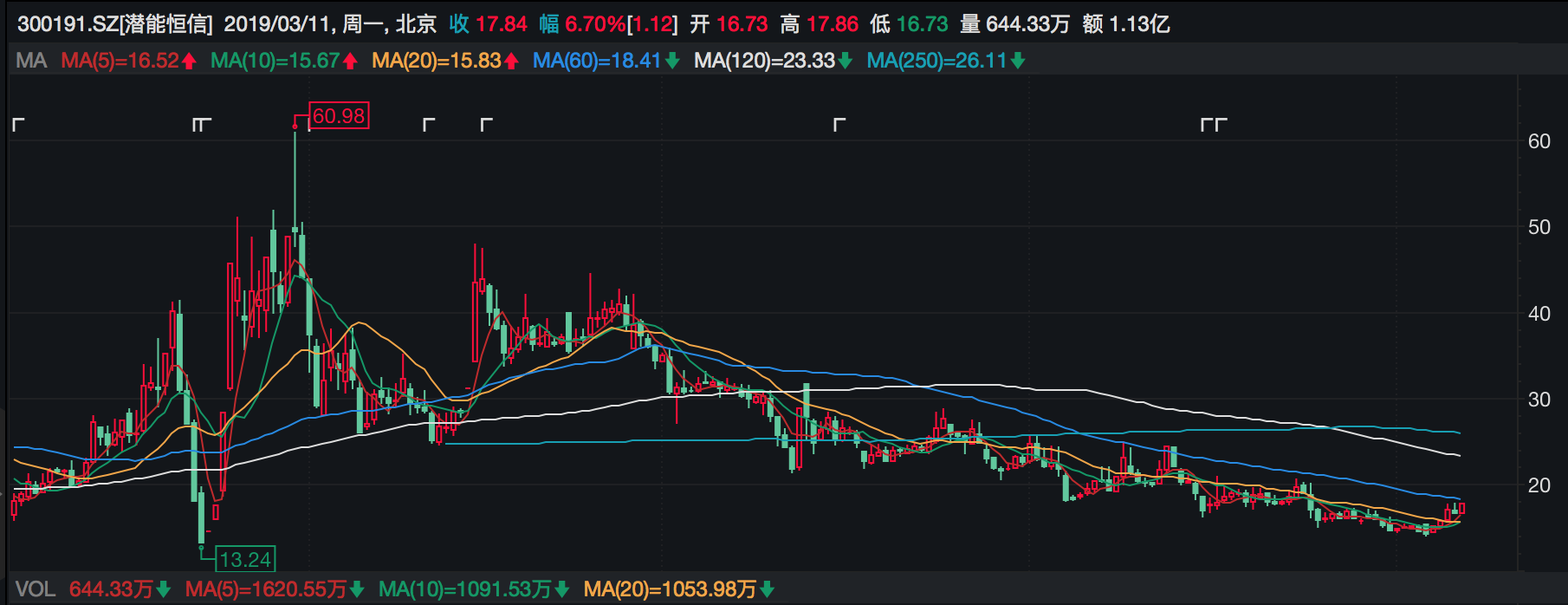Select the volume MA(20)=1053.98万 label

coord(670,590)
